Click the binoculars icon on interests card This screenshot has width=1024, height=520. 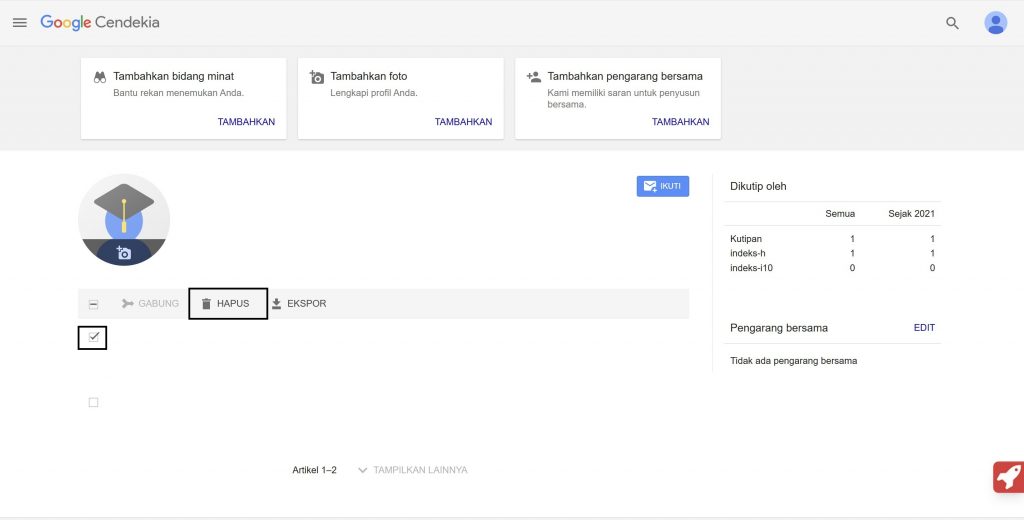pos(99,77)
